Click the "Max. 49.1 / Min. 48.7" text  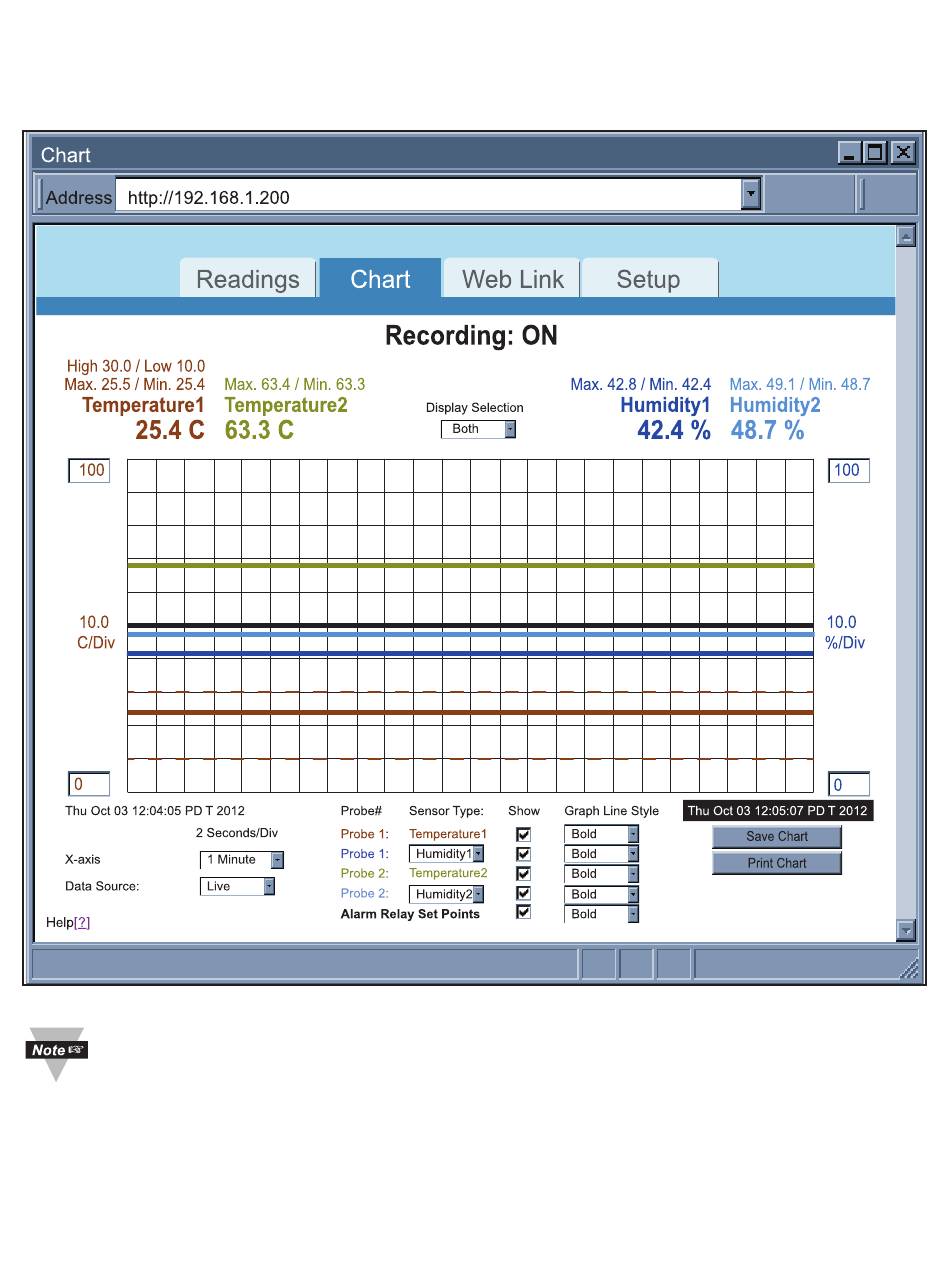click(800, 385)
